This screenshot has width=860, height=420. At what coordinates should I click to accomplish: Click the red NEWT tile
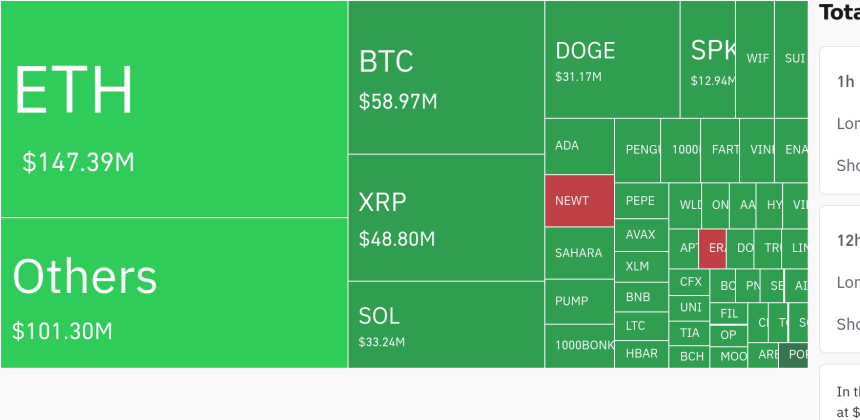579,200
